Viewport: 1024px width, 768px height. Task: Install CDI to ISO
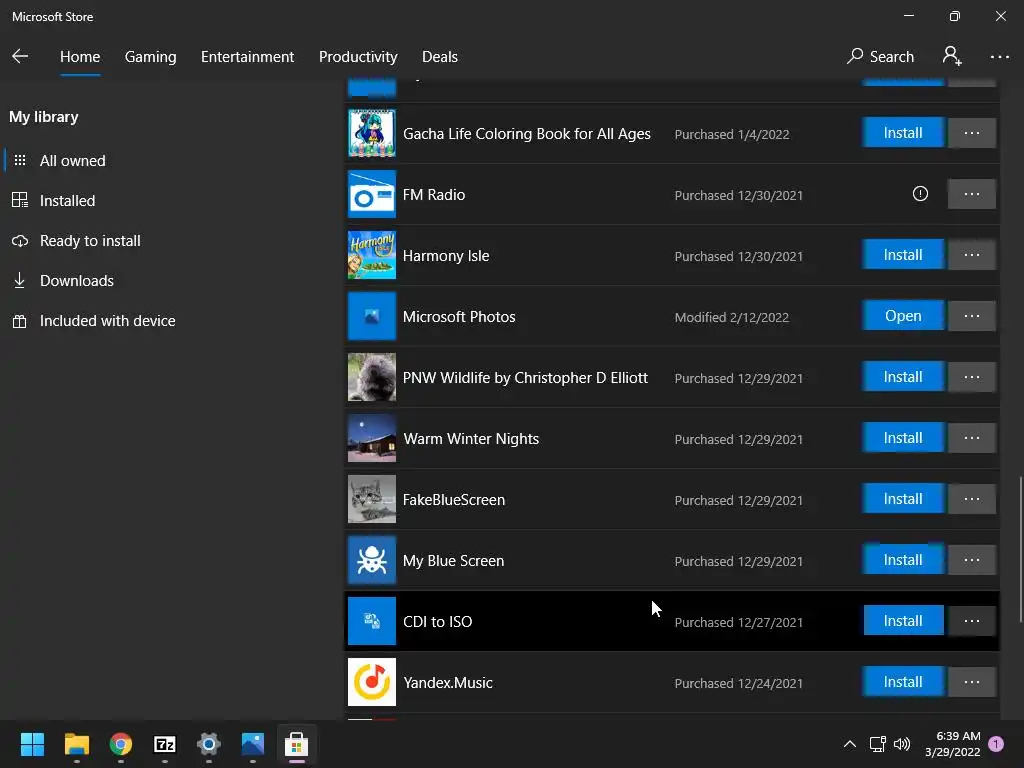pyautogui.click(x=903, y=620)
